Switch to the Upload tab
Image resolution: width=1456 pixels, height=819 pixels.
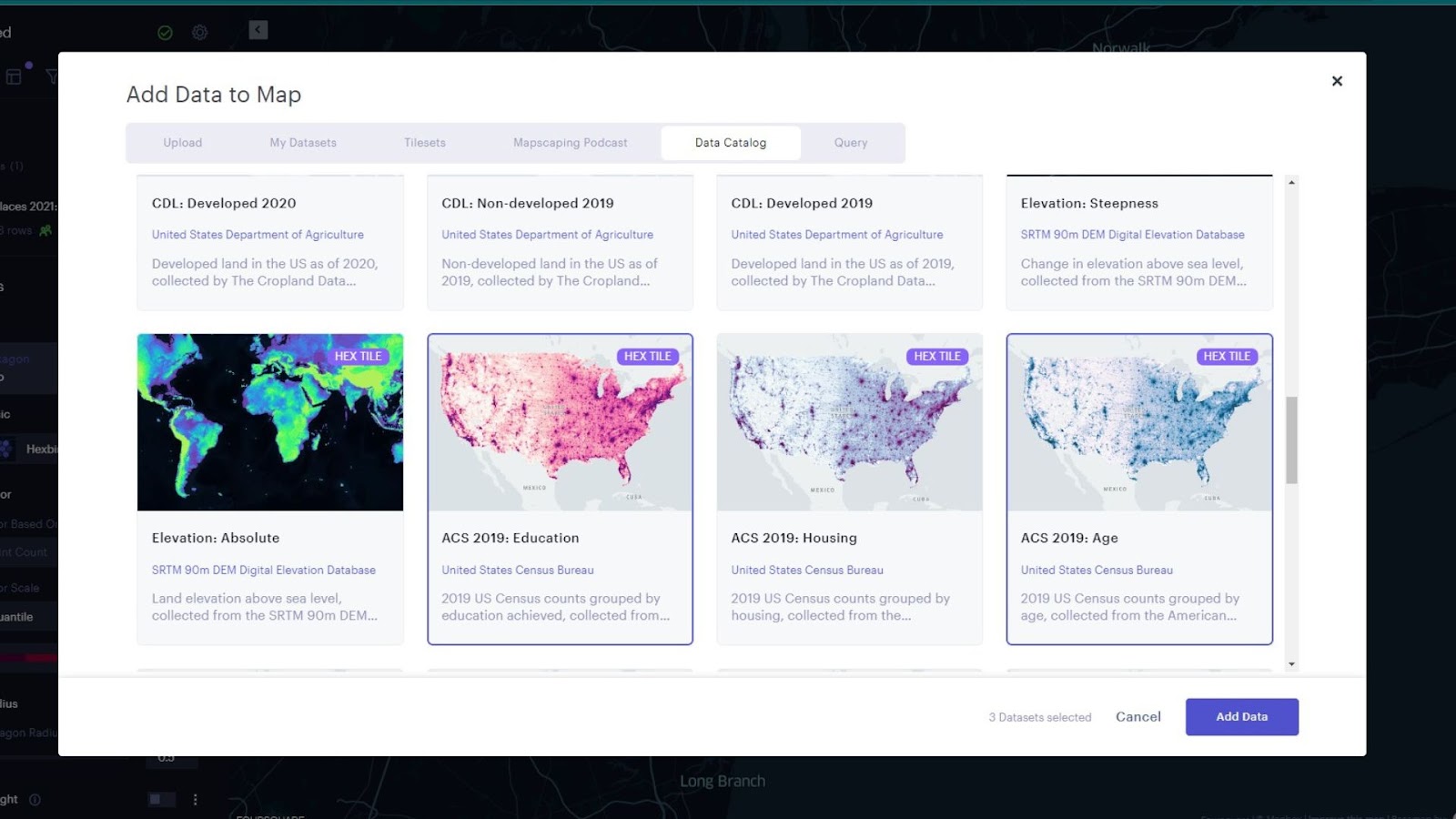point(183,143)
